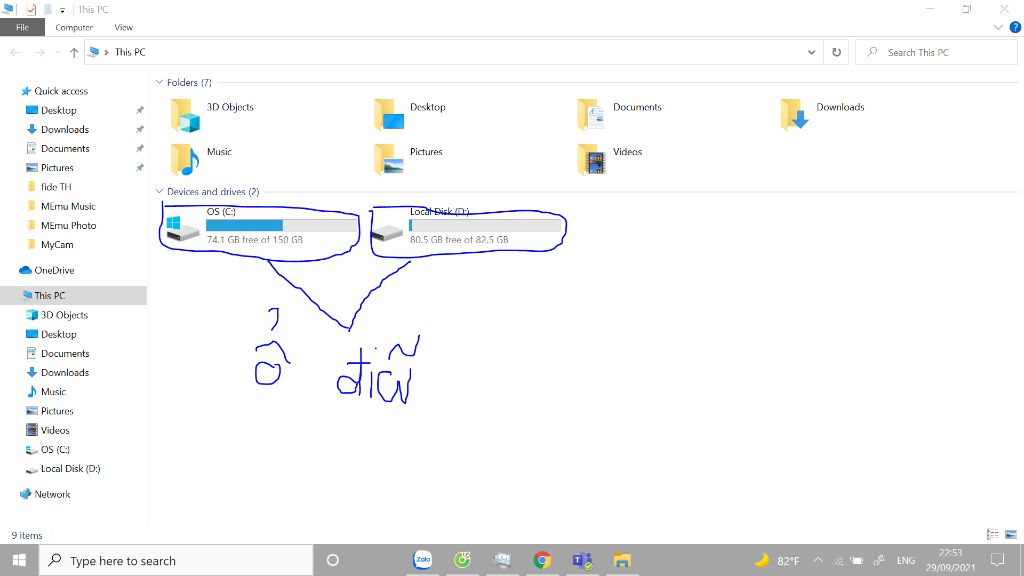Click the Back navigation arrow

[x=16, y=52]
